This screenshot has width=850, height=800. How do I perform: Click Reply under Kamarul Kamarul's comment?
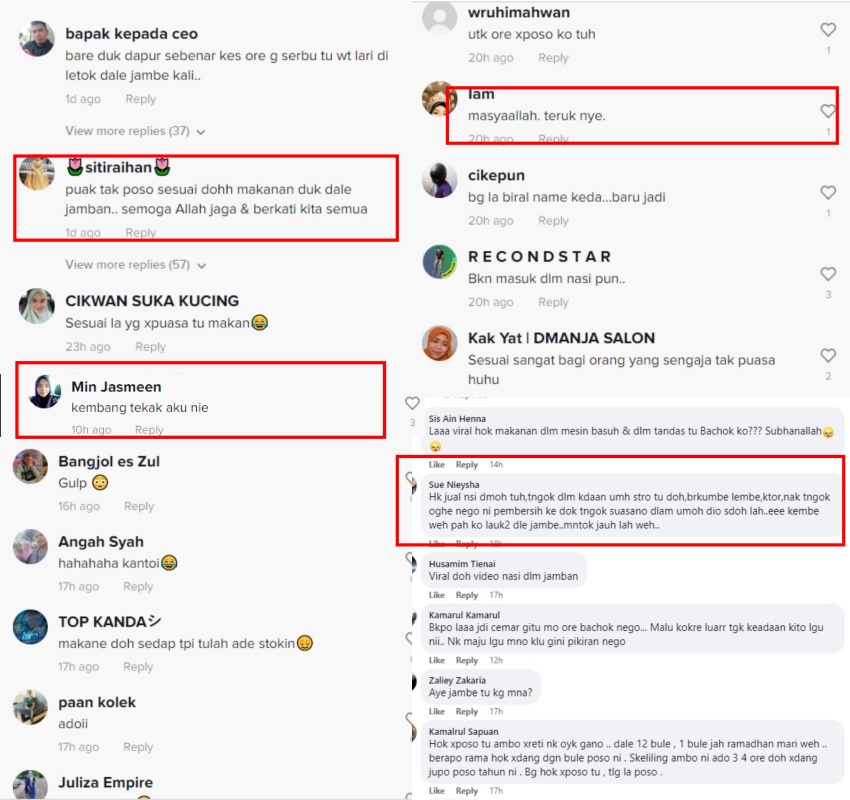467,660
